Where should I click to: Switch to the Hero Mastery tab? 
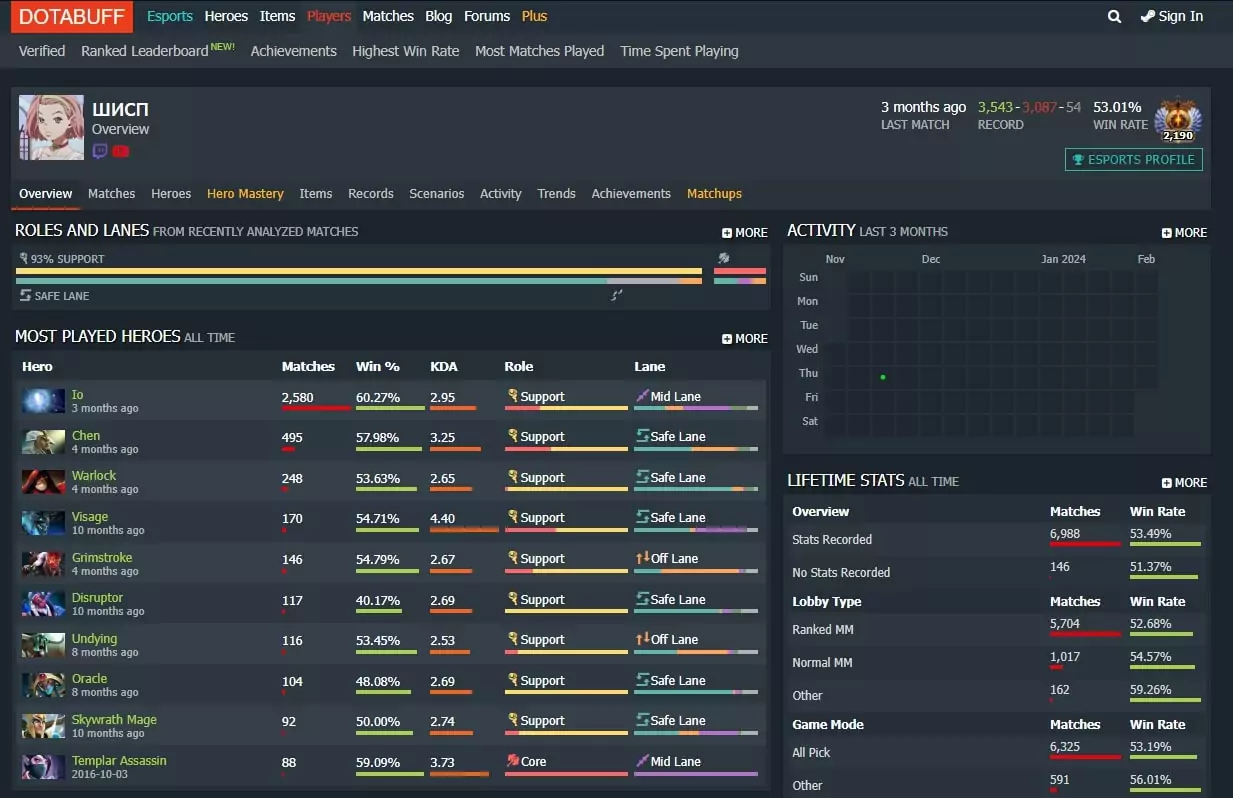245,194
